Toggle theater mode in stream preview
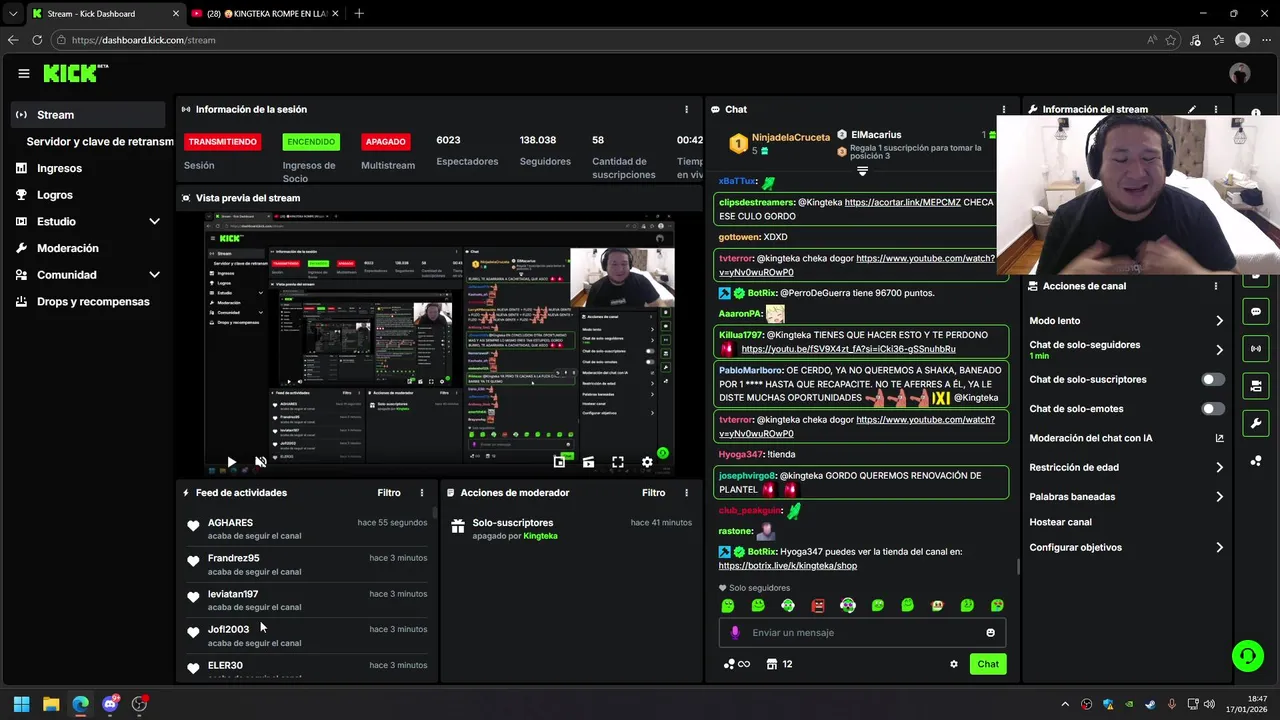 coord(588,462)
